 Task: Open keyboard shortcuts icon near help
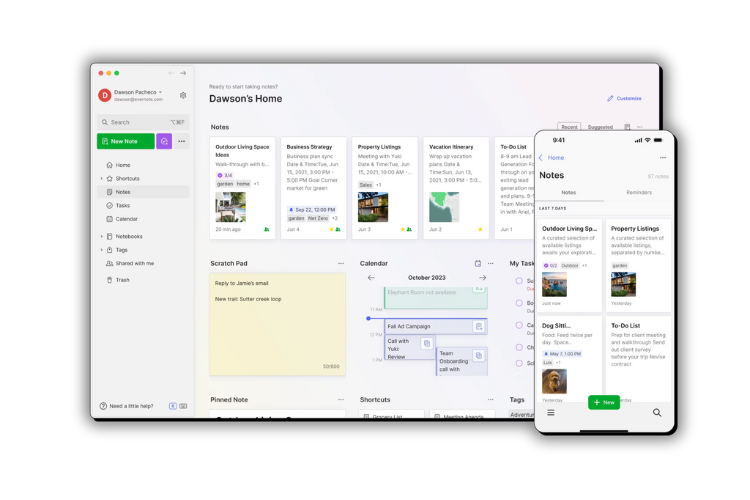click(x=183, y=406)
